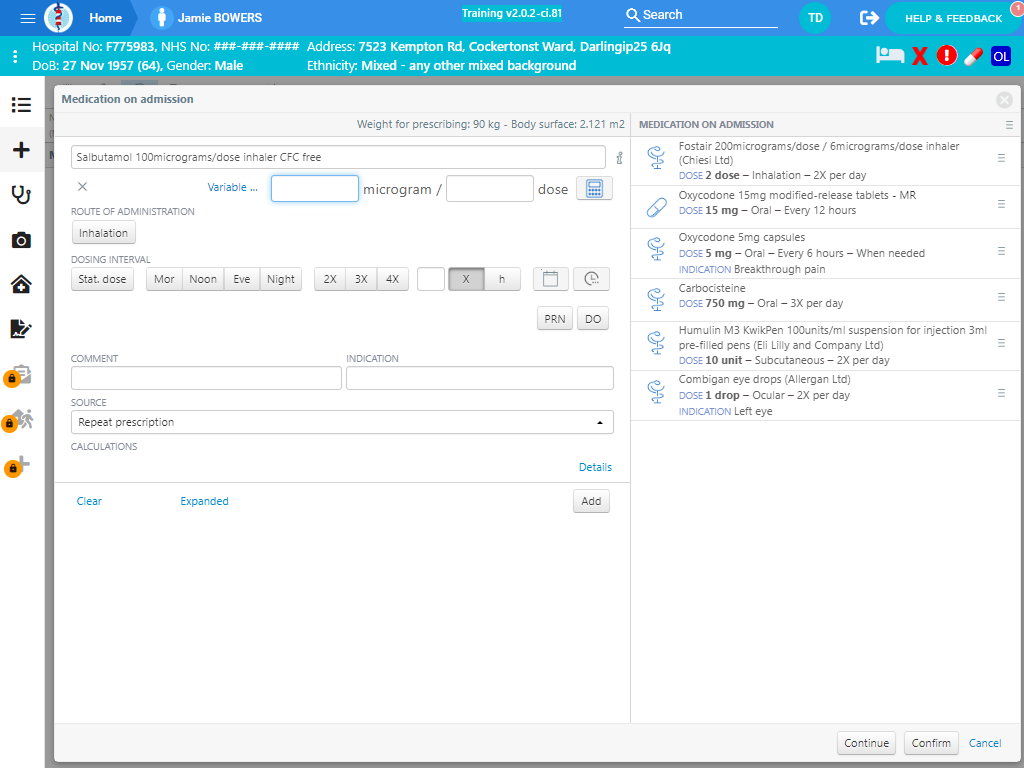Open the camera sidebar icon

21,240
